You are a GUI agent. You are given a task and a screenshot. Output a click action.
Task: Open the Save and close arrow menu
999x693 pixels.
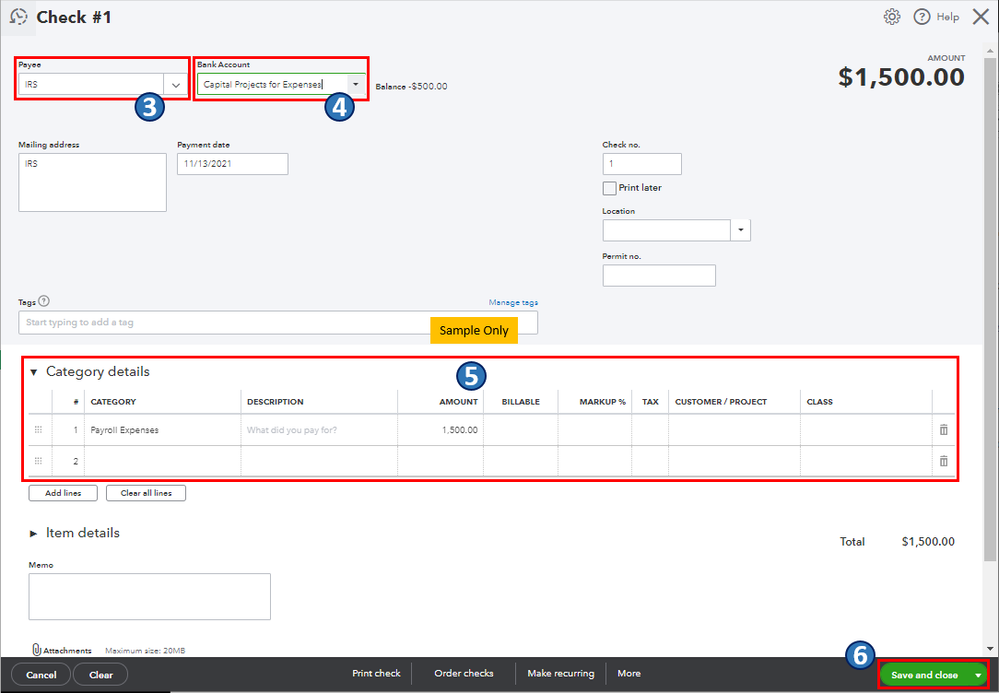tap(978, 675)
